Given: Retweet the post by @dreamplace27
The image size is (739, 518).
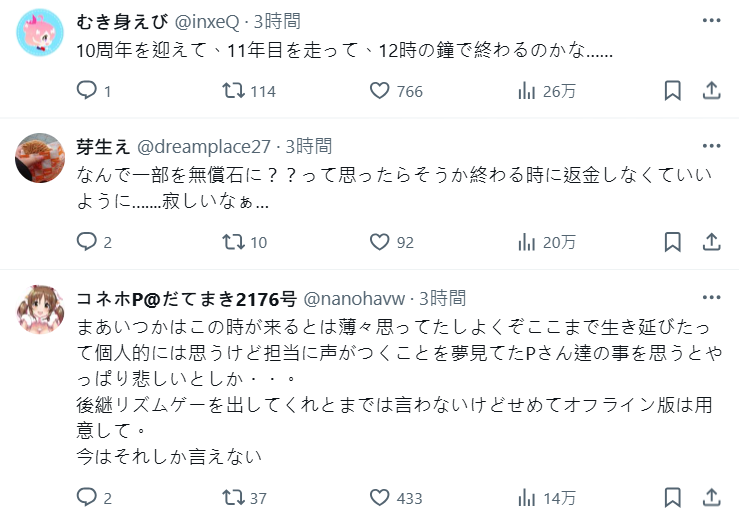Looking at the screenshot, I should pyautogui.click(x=232, y=241).
